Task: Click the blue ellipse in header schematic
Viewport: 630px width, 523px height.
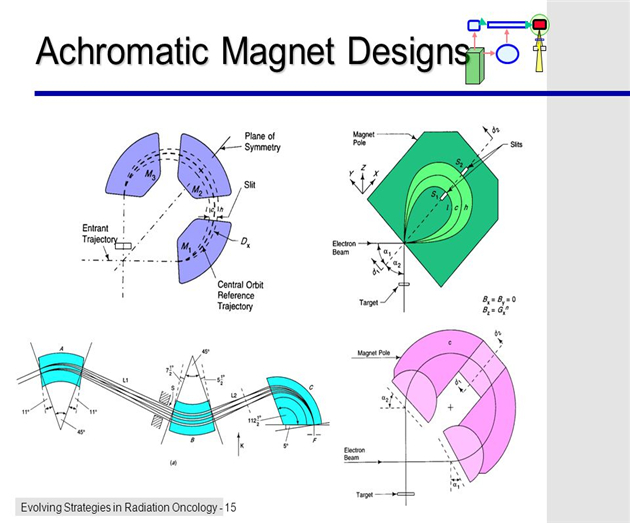Action: (508, 53)
